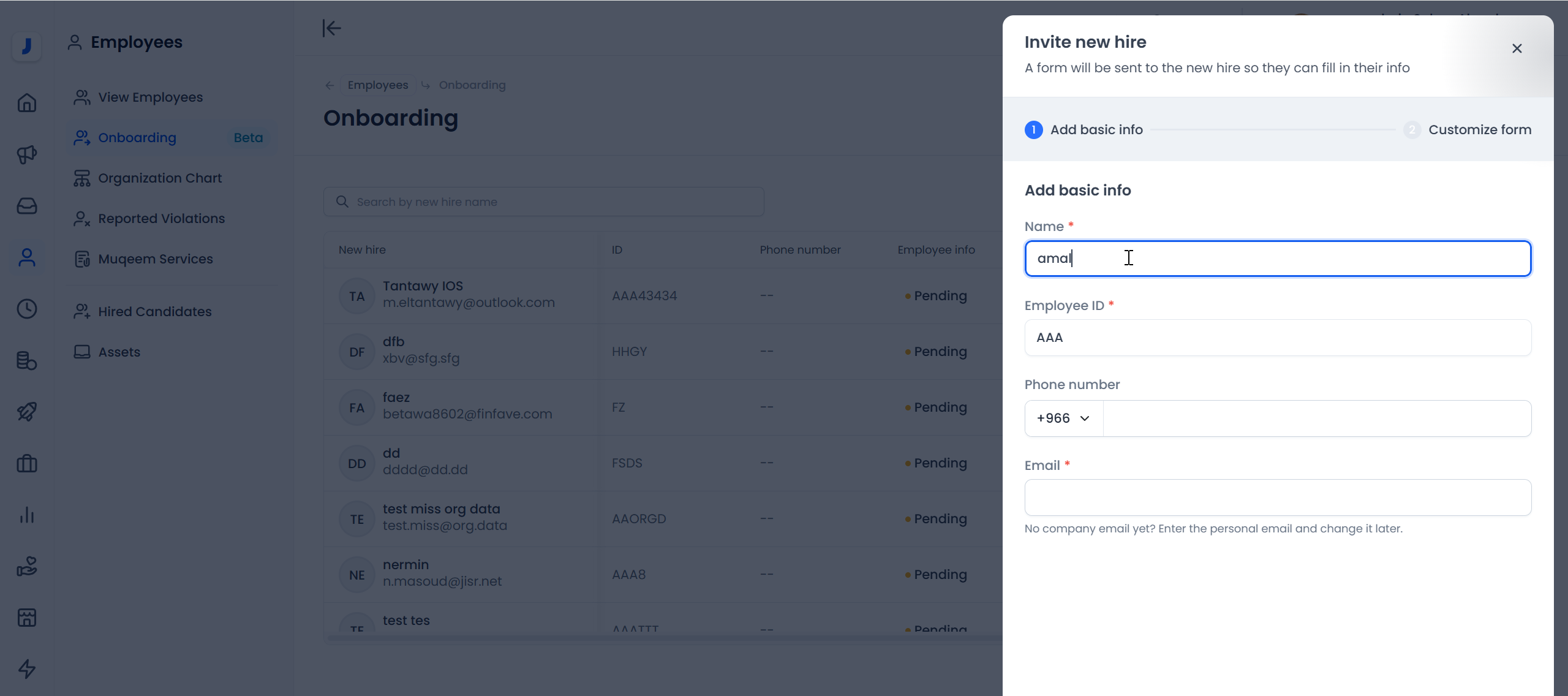The height and width of the screenshot is (696, 1568).
Task: Select the employees person icon
Action: [x=26, y=257]
